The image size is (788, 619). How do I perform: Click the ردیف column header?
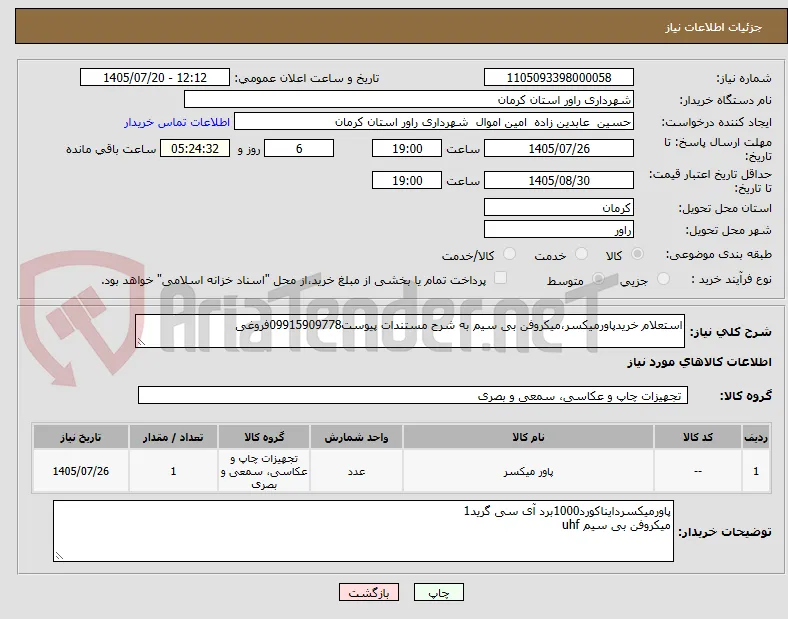pyautogui.click(x=756, y=437)
